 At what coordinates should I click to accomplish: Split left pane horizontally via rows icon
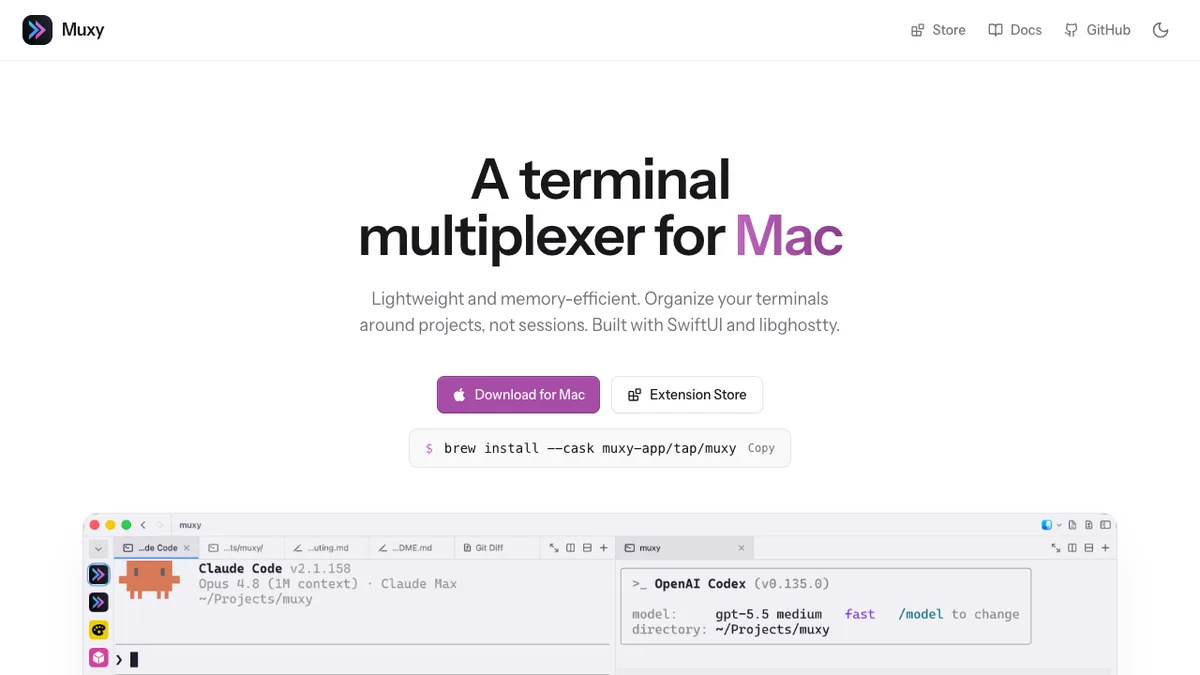coord(587,548)
